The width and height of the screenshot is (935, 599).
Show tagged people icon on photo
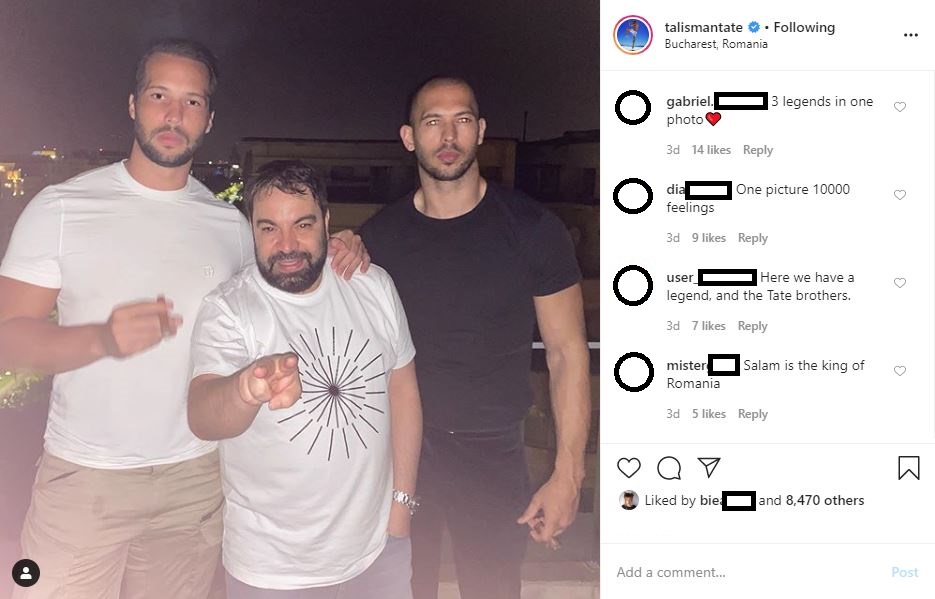[x=26, y=573]
